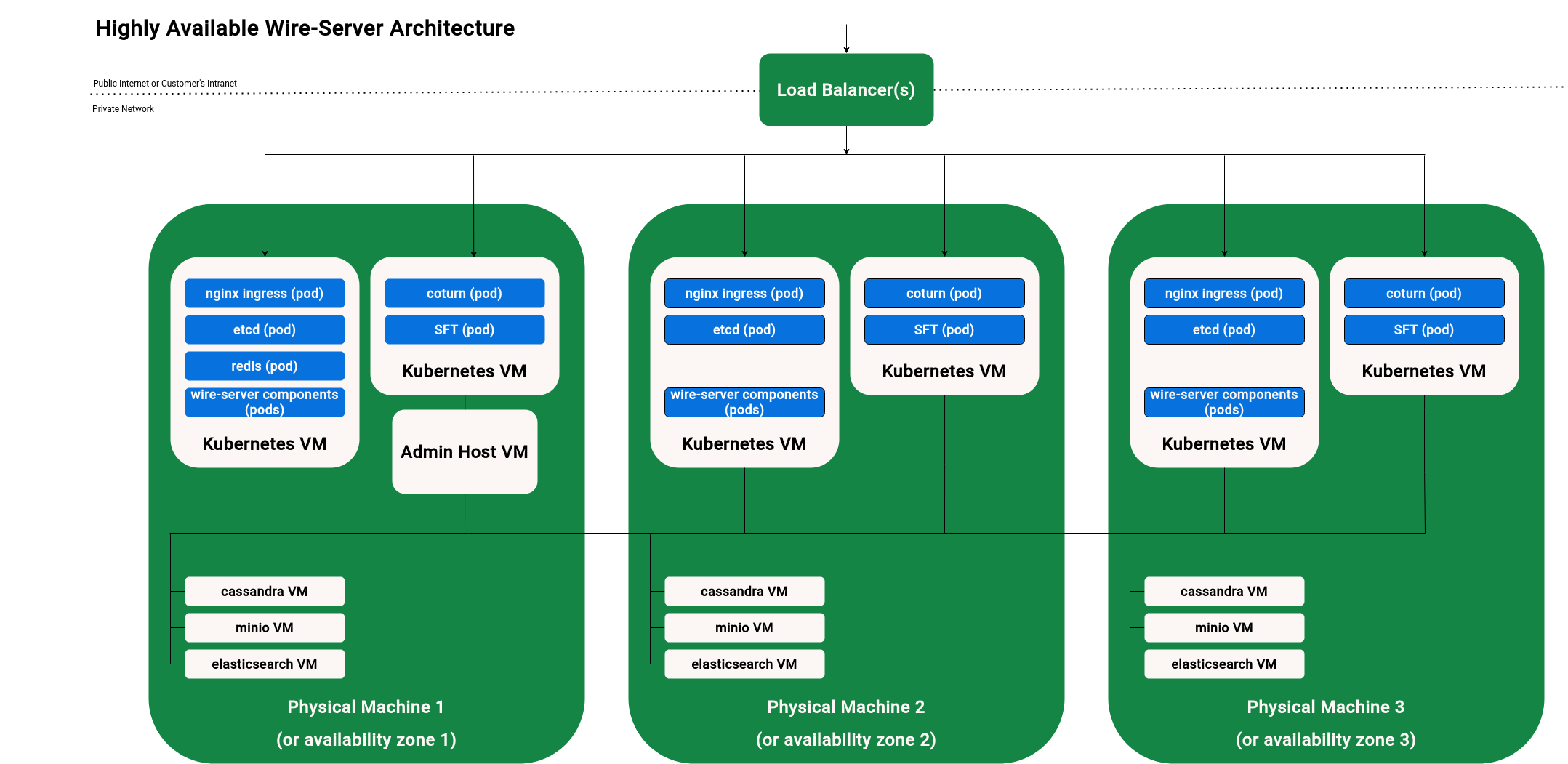Select minio VM in Physical Machine 2
Viewport: 1568px width, 764px height.
(x=744, y=627)
